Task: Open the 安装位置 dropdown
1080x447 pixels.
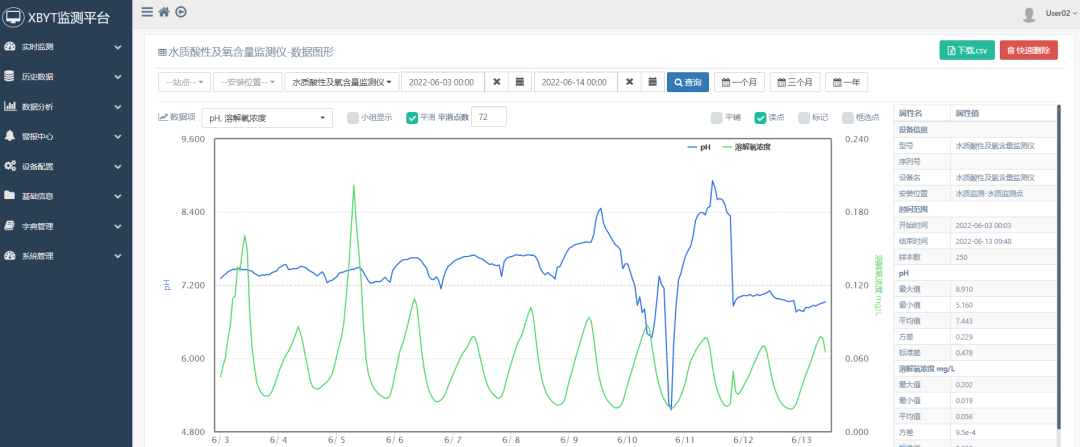Action: [x=247, y=82]
